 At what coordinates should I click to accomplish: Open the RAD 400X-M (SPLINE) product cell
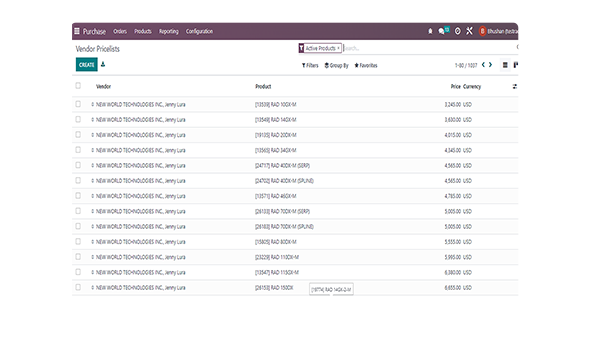click(x=284, y=181)
